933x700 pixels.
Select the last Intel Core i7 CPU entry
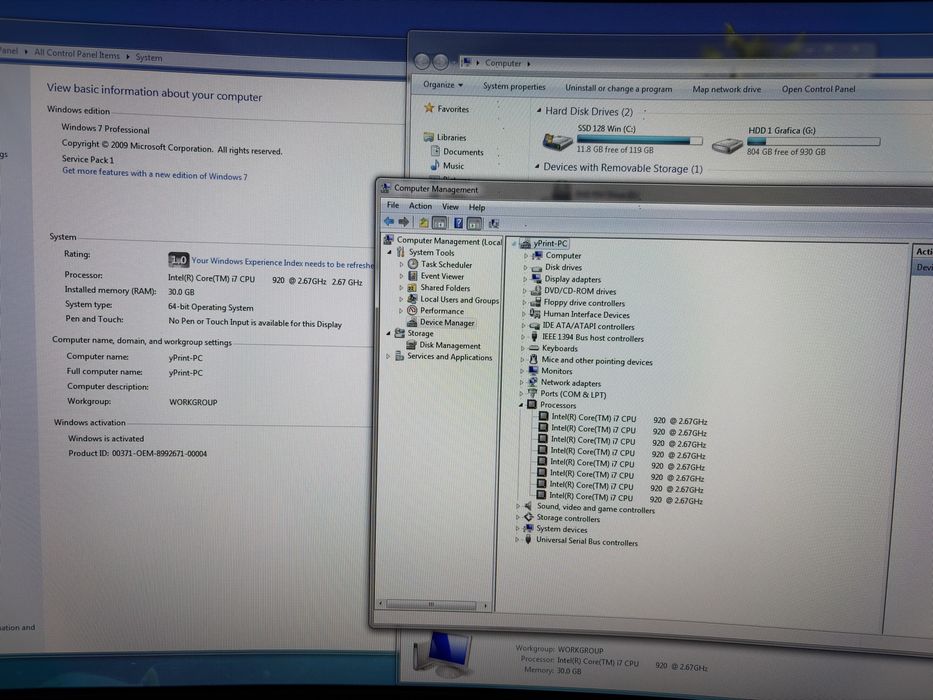[625, 498]
